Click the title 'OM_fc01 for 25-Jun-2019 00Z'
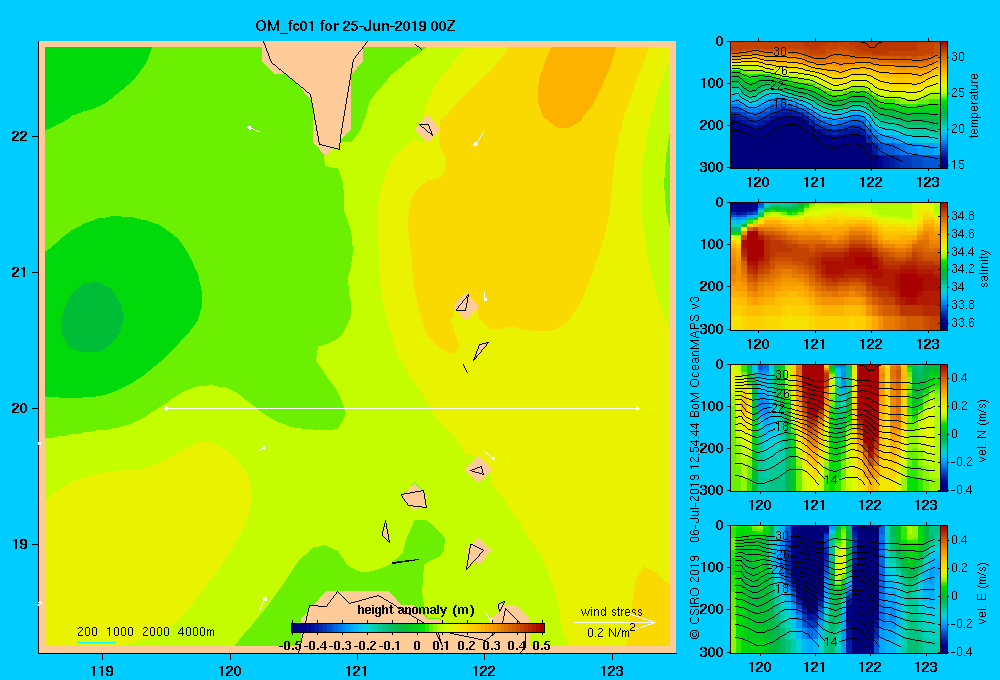Screen dimensions: 1000x680 [355, 26]
